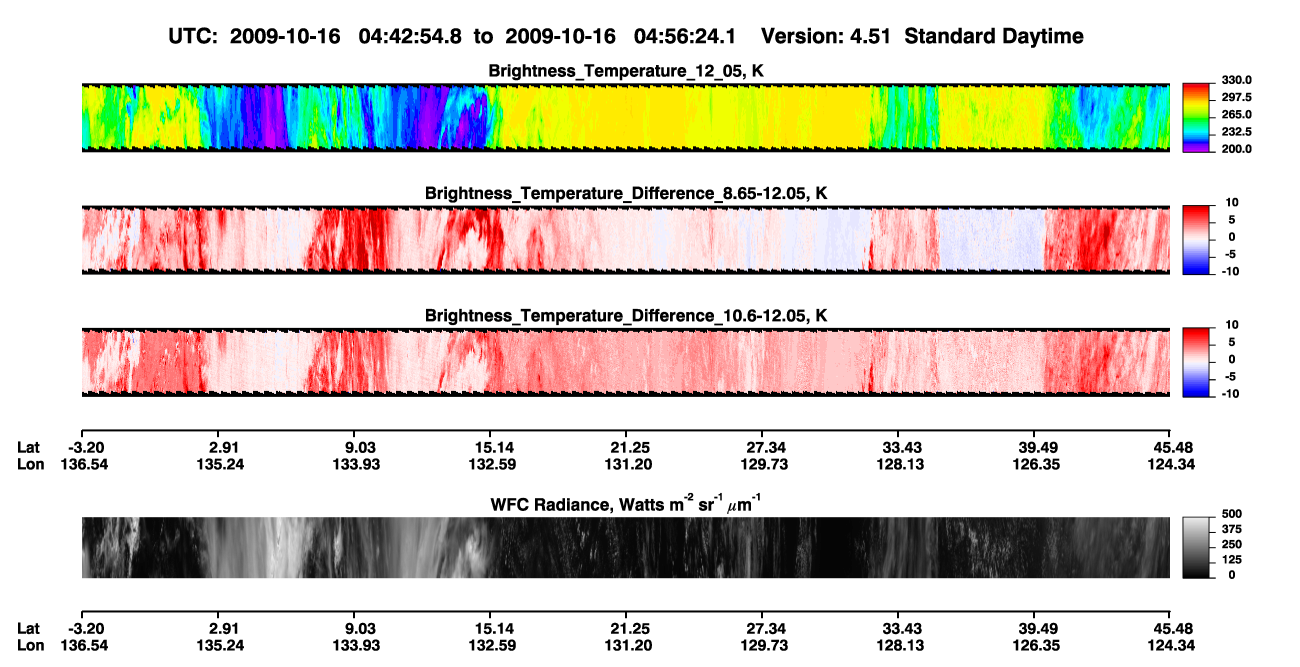The height and width of the screenshot is (667, 1300).
Task: Click the 'WFC Radiance, Watts' panel title
Action: 626,504
